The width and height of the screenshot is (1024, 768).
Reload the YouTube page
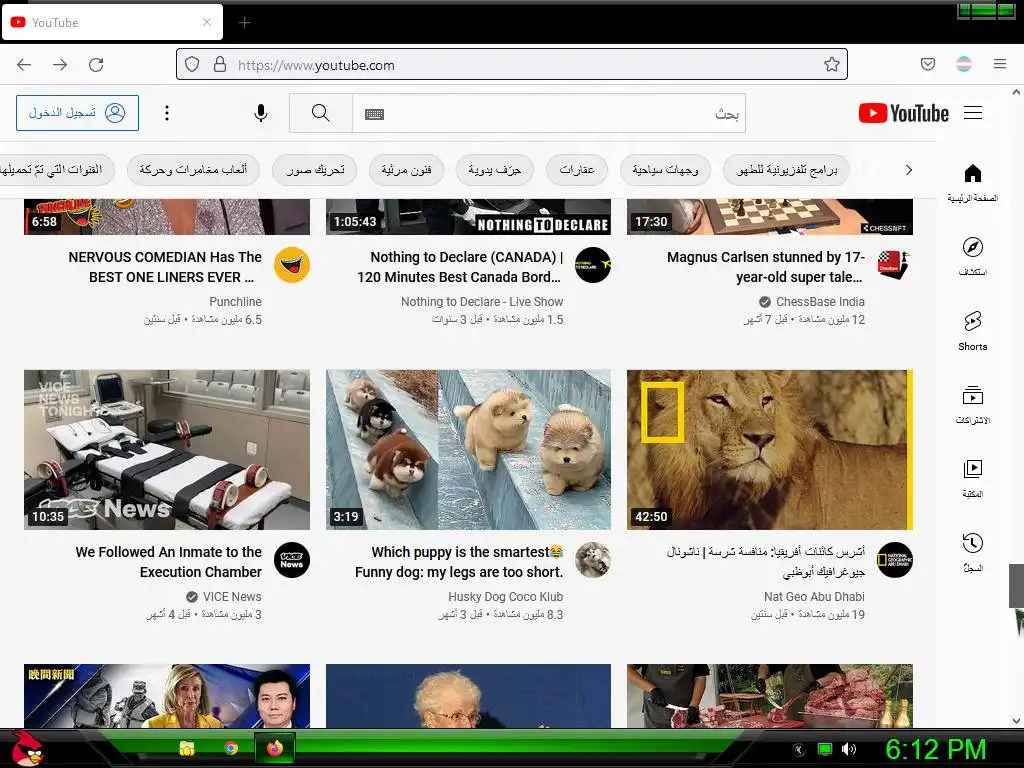point(97,65)
